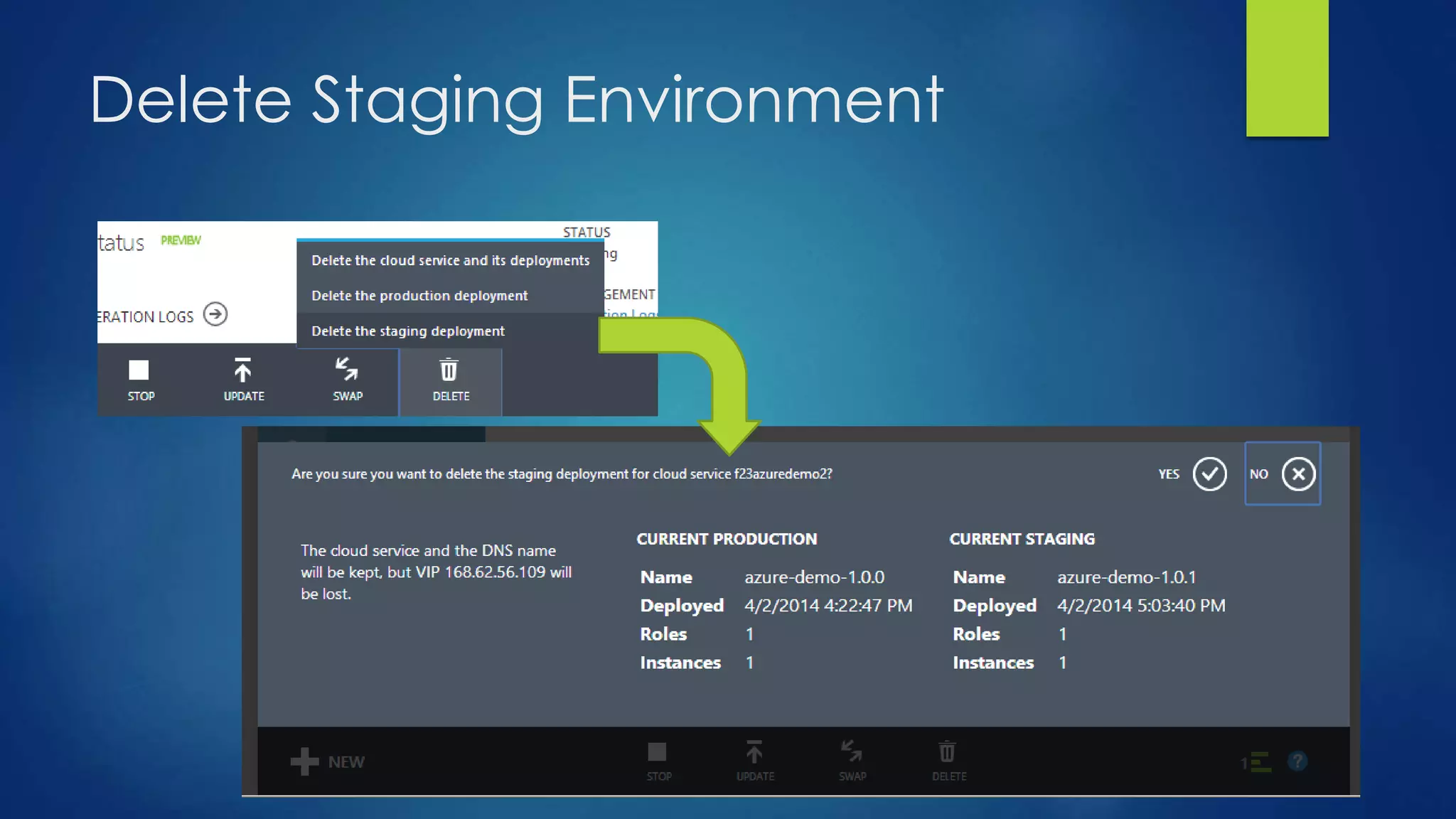Click the help question mark icon
The width and height of the screenshot is (1456, 819).
pos(1297,761)
